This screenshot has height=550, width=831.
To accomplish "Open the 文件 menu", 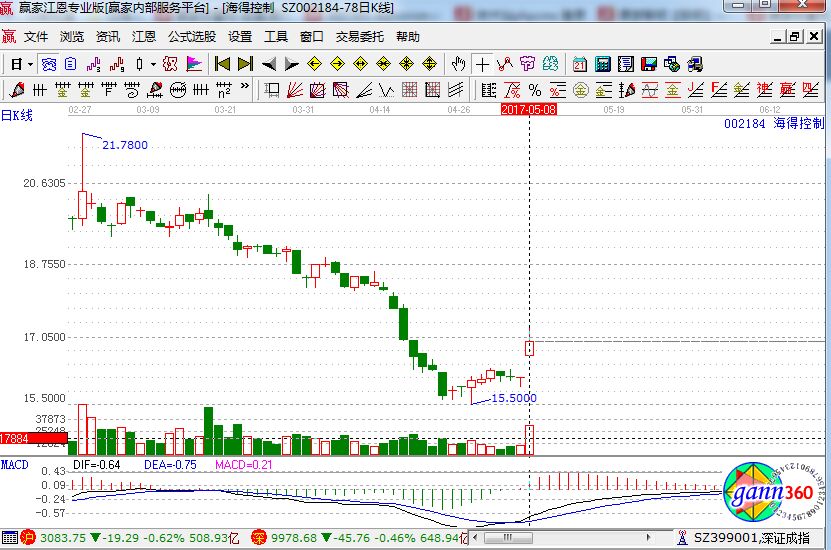I will 36,37.
